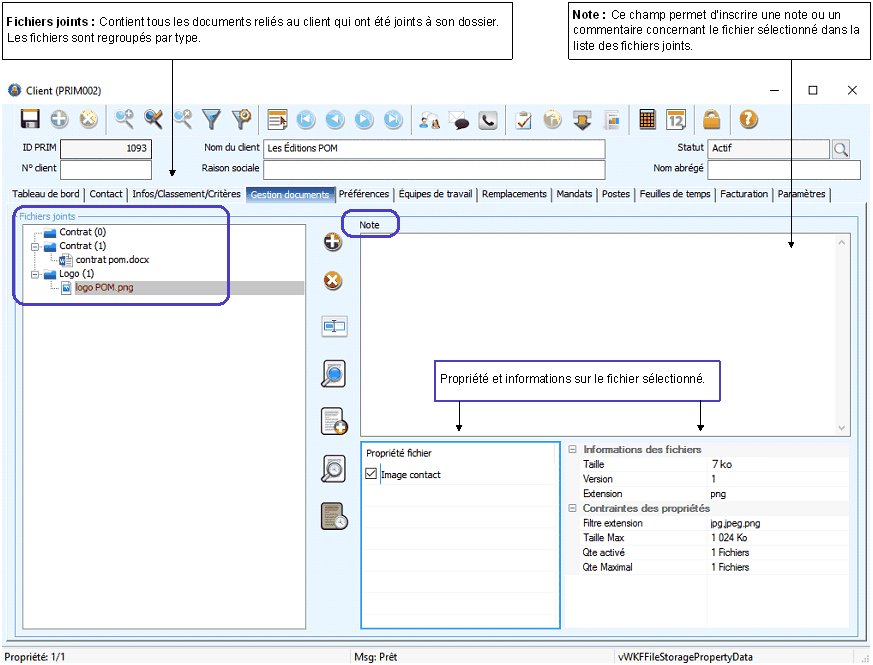Collapse the Logo (1) folder node
Screen dimensions: 873x665
pos(36,274)
